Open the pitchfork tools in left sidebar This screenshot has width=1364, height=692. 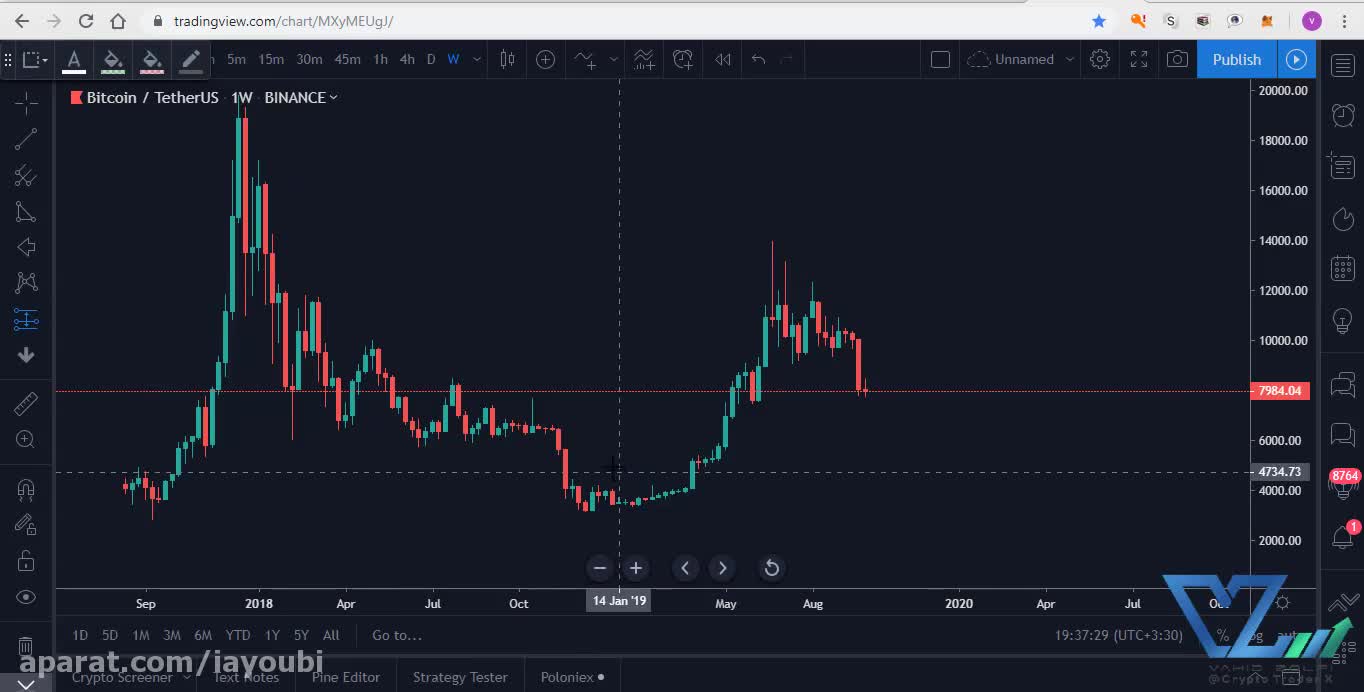[x=26, y=176]
